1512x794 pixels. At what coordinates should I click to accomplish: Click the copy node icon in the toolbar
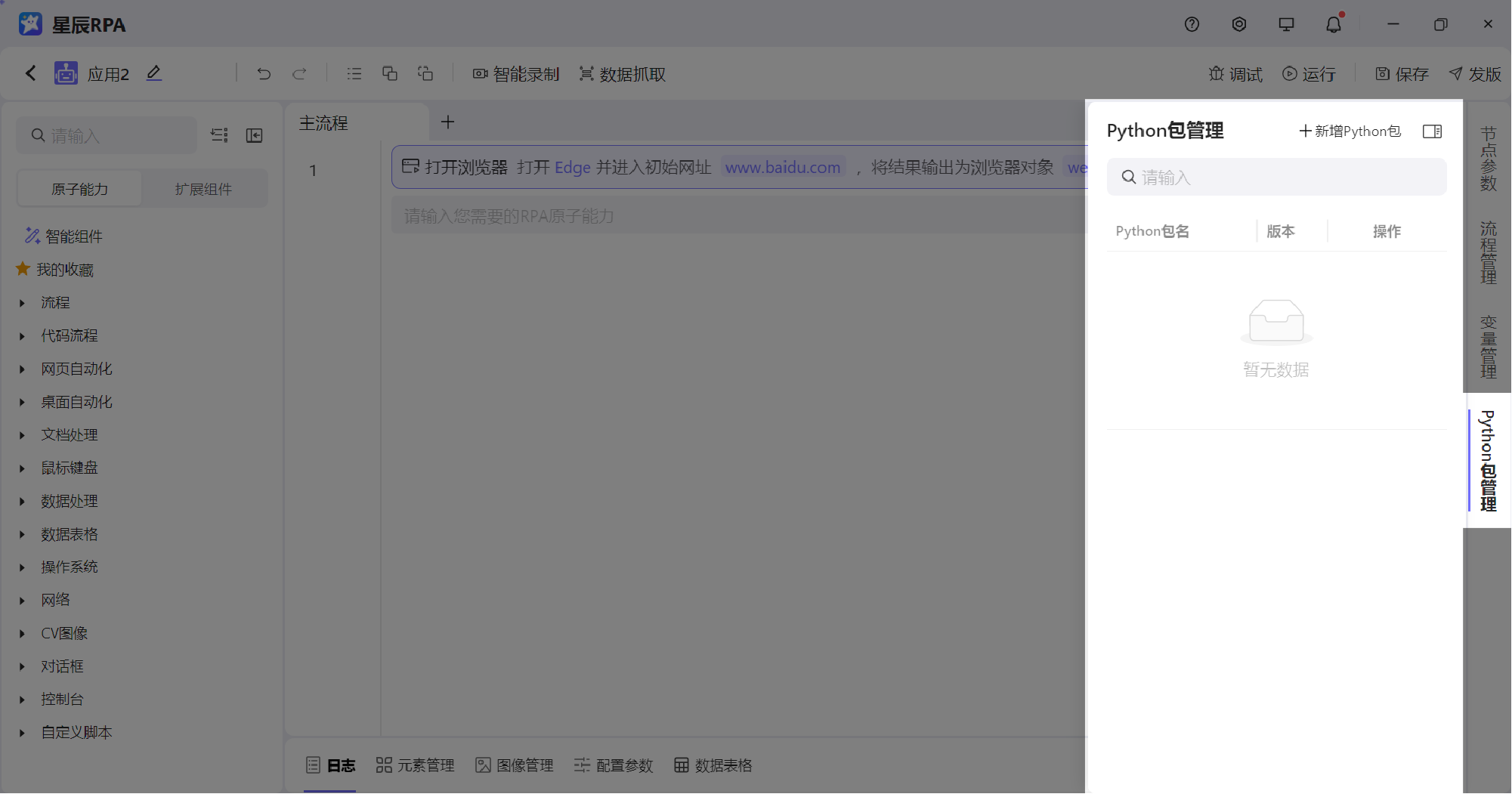click(x=390, y=73)
